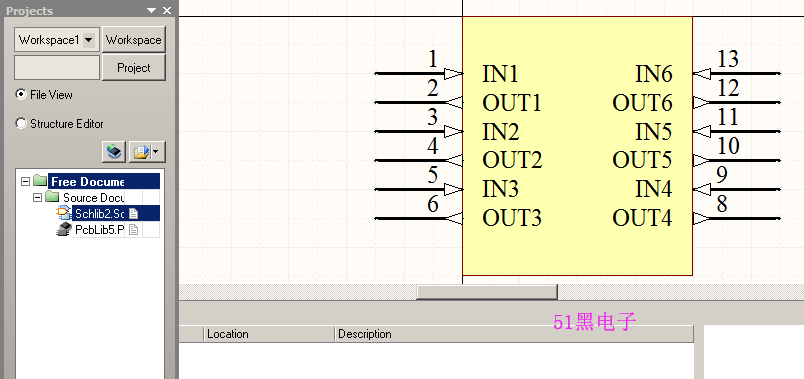Viewport: 804px width, 379px height.
Task: Click pin number 8 on the component
Action: coord(722,204)
